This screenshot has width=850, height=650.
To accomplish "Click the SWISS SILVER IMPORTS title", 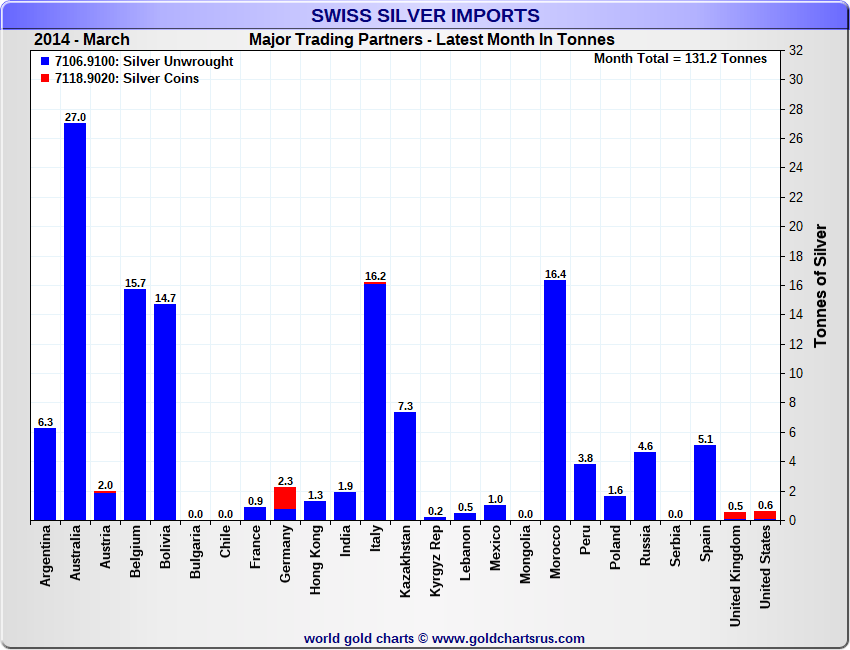I will click(426, 15).
